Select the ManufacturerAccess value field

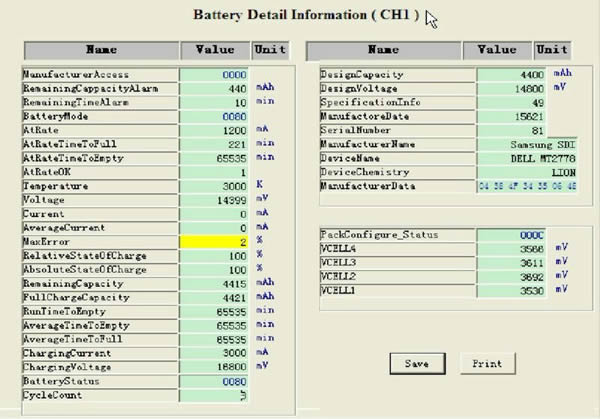214,75
